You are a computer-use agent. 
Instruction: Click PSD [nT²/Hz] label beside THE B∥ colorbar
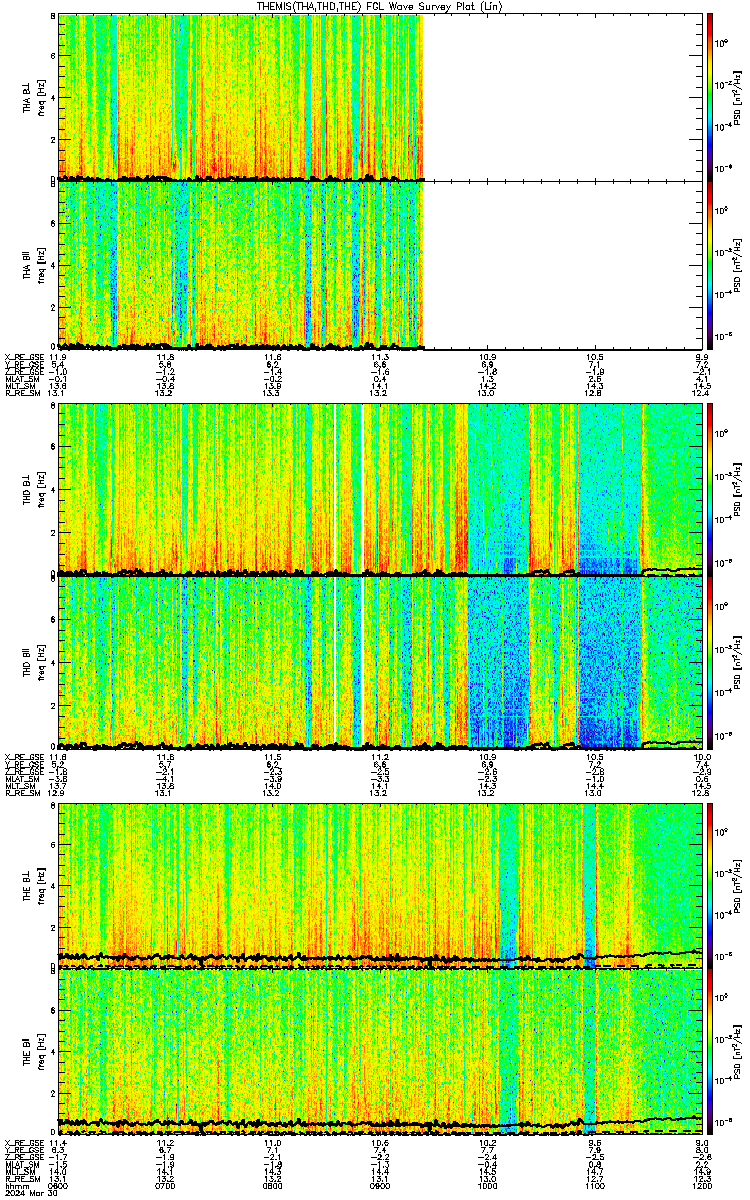pos(737,1051)
